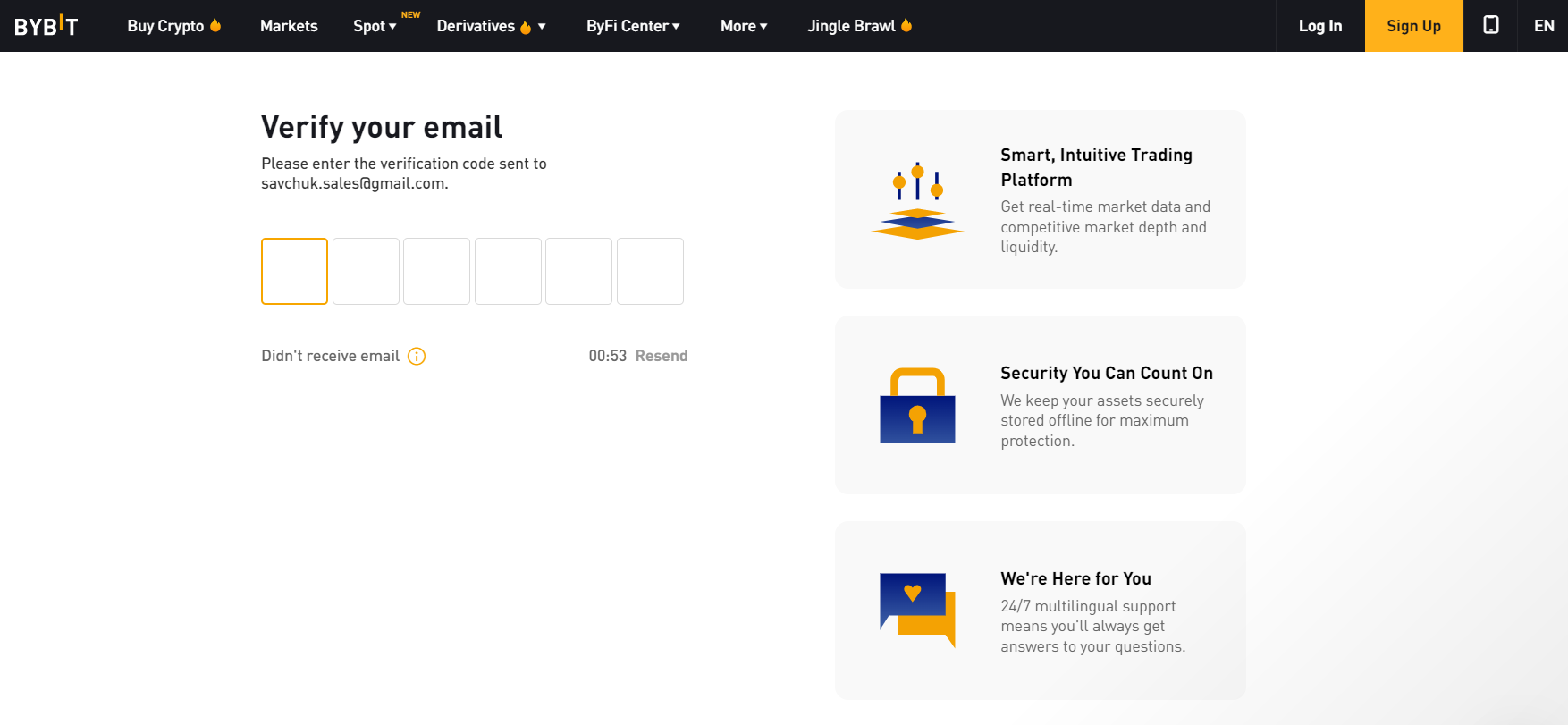This screenshot has height=725, width=1568.
Task: Click the fifth verification code box
Action: click(578, 271)
